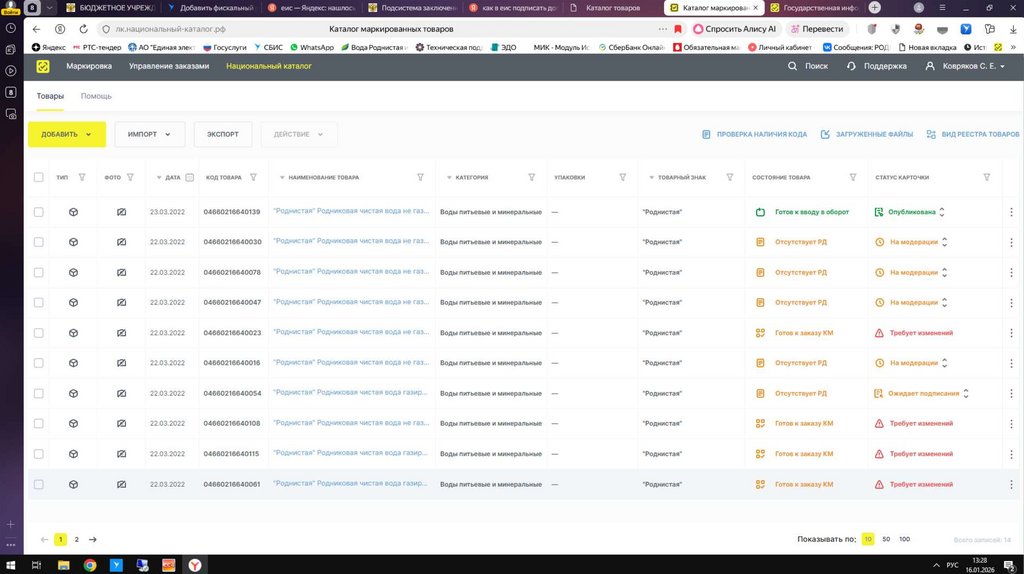Select checkbox for row 04660216640016
The height and width of the screenshot is (574, 1024).
click(x=39, y=363)
